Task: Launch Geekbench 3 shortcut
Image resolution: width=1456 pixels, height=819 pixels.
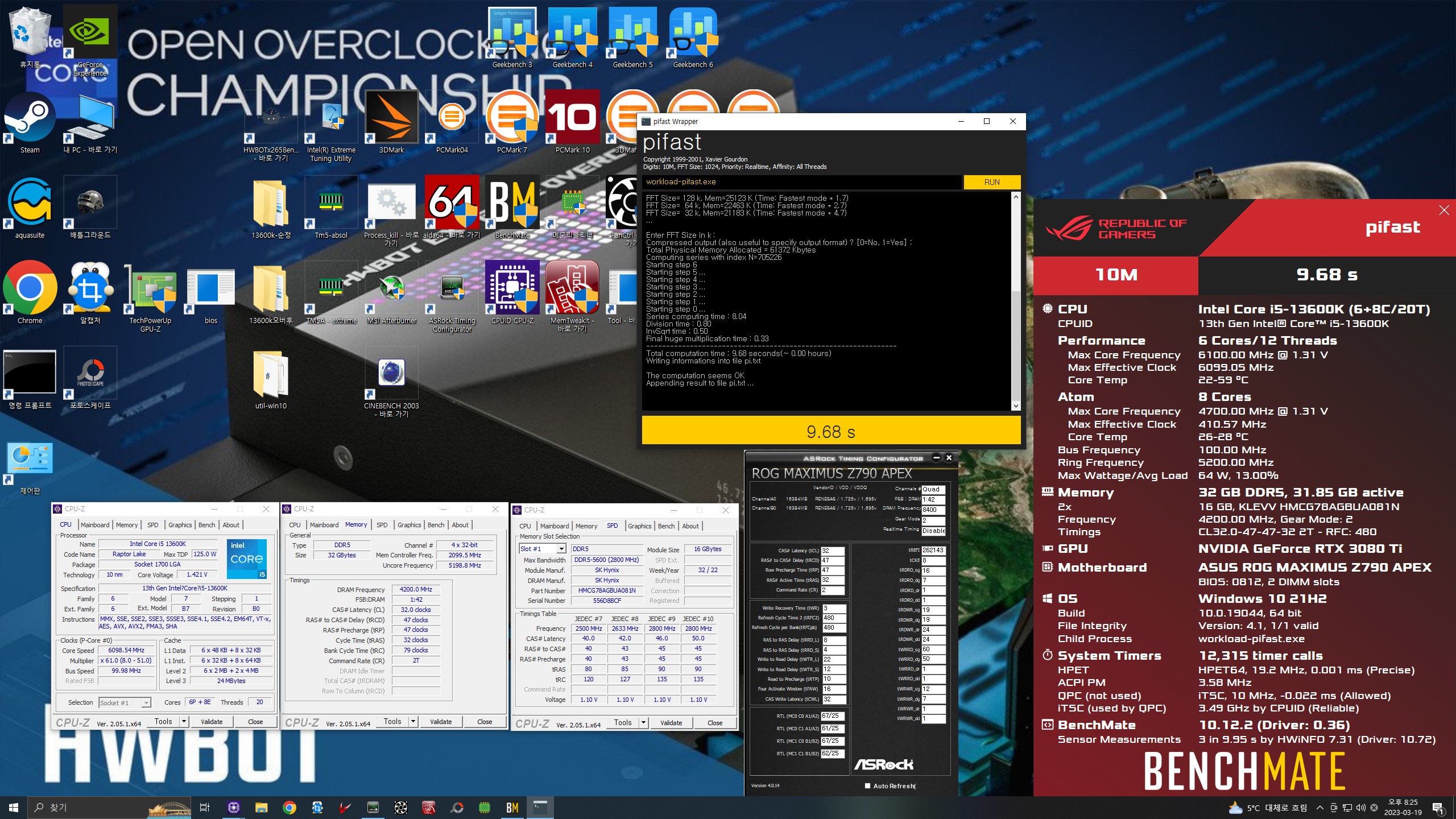Action: (512, 38)
